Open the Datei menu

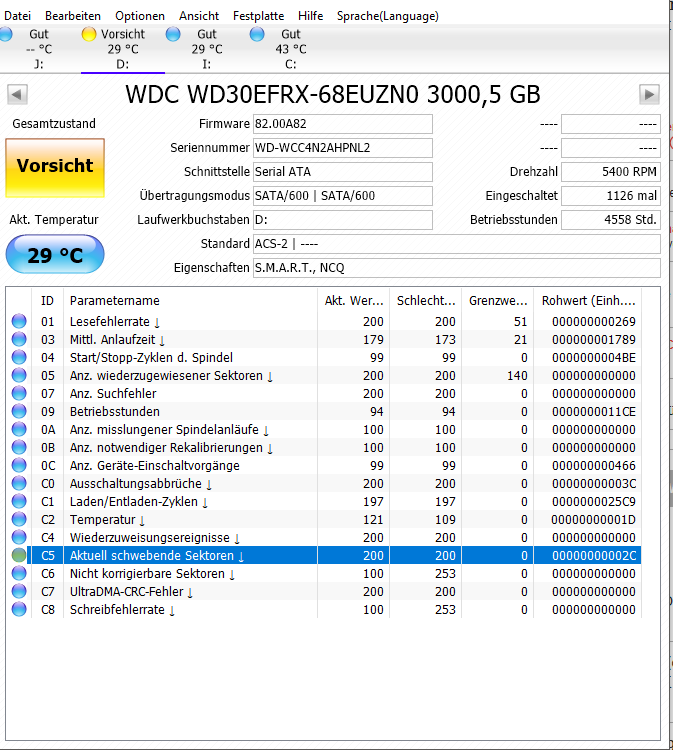coord(17,16)
